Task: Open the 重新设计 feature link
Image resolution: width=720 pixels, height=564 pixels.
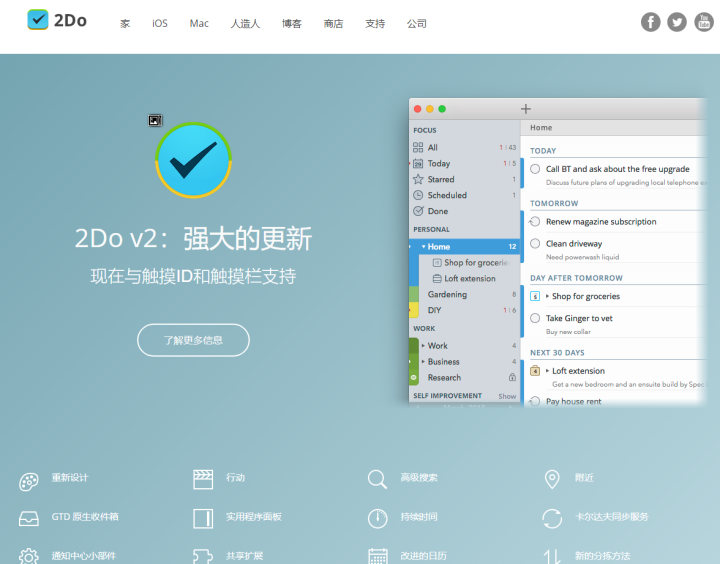Action: 70,478
